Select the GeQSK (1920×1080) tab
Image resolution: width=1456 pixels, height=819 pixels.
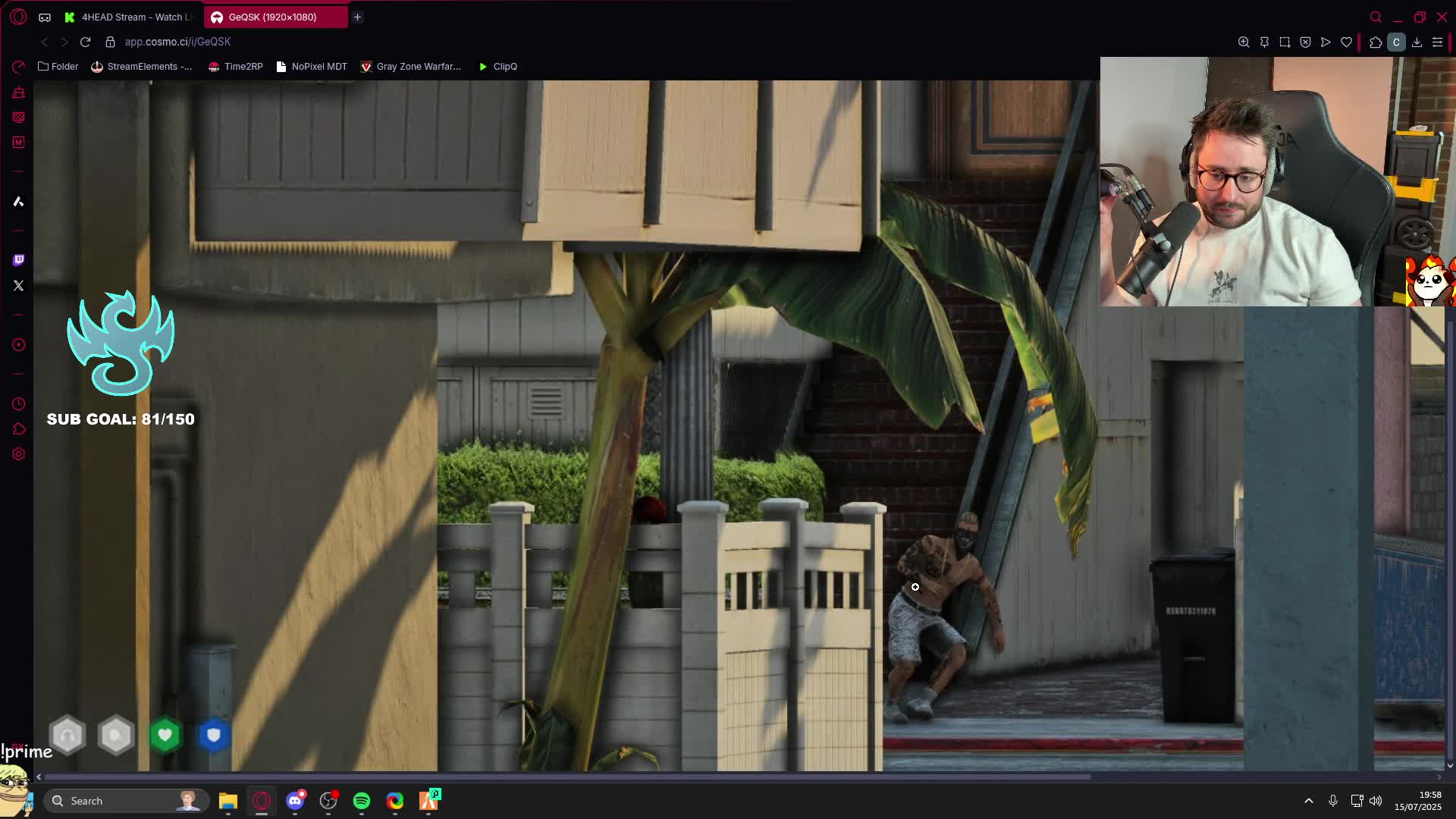tap(275, 17)
